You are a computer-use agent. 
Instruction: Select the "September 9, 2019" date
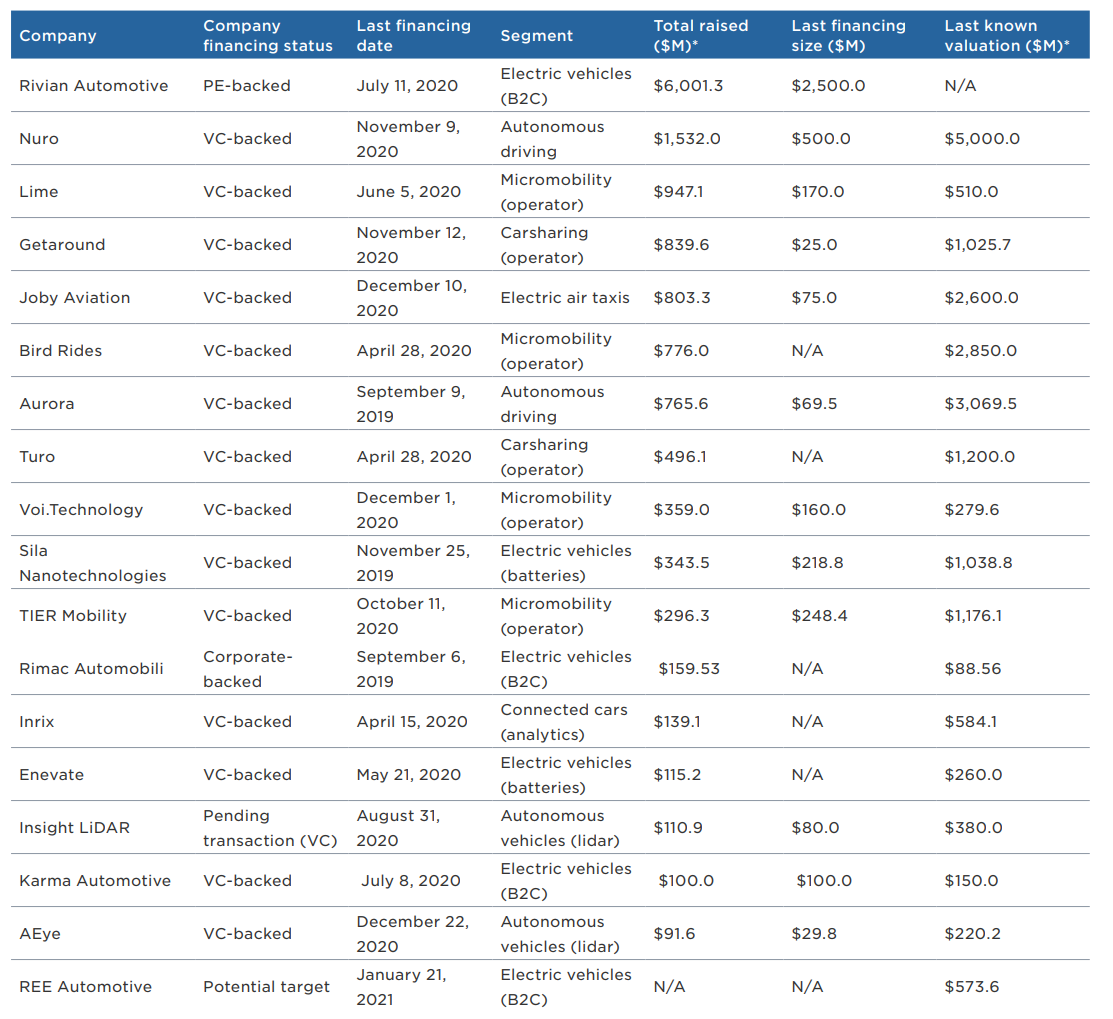(x=411, y=404)
